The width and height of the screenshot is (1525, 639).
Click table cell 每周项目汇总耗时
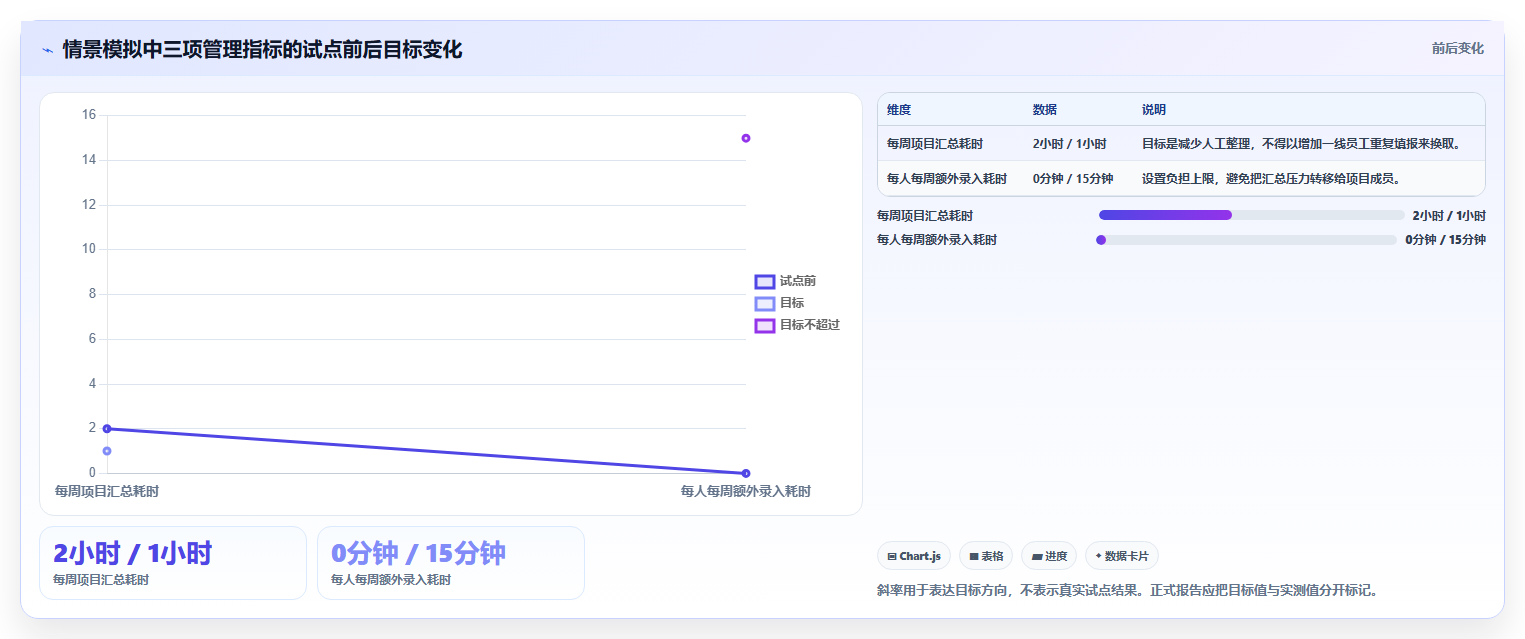[x=935, y=143]
